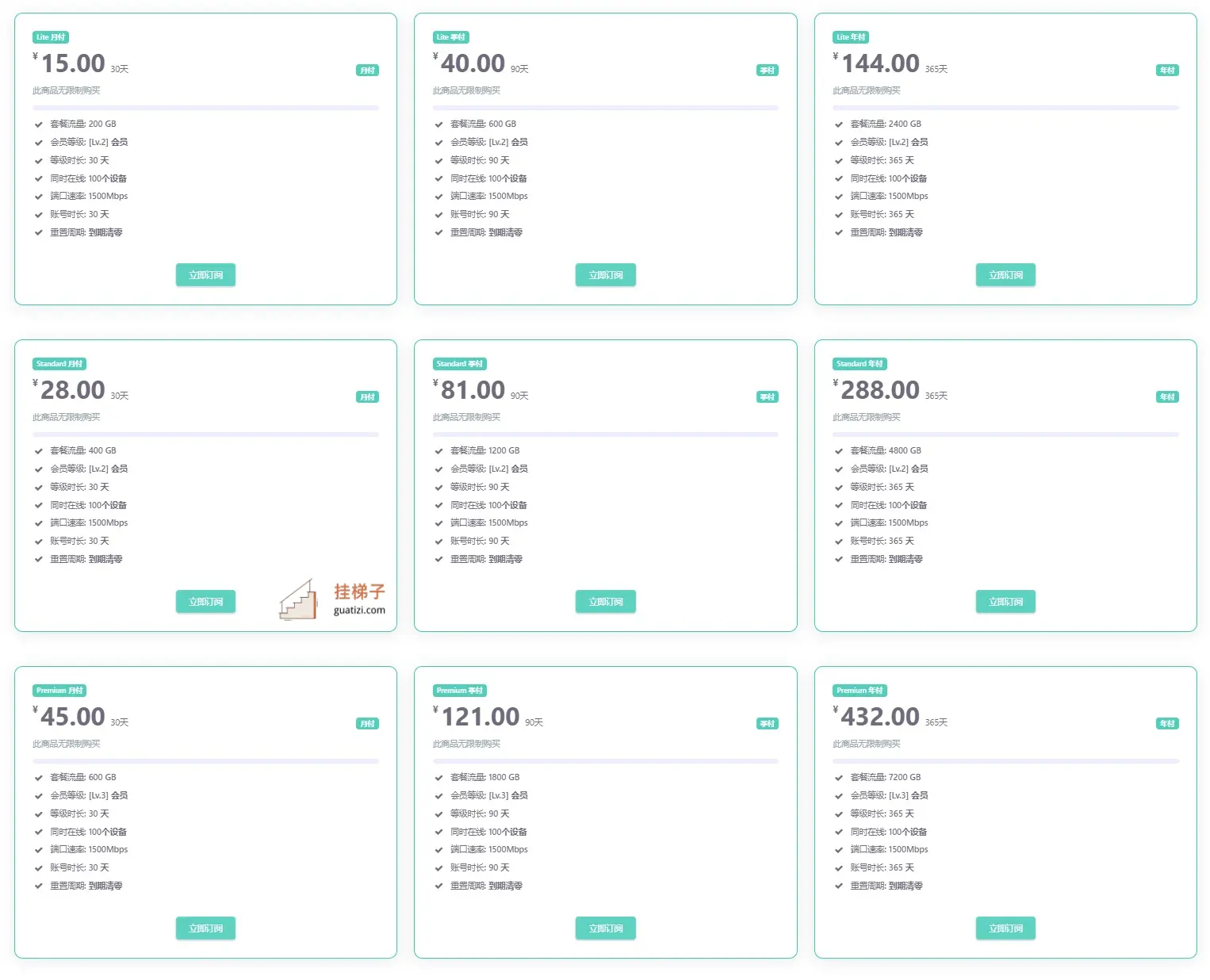Click the checkmark next to 套餐流量 7200 GB
The height and width of the screenshot is (980, 1210).
[838, 778]
